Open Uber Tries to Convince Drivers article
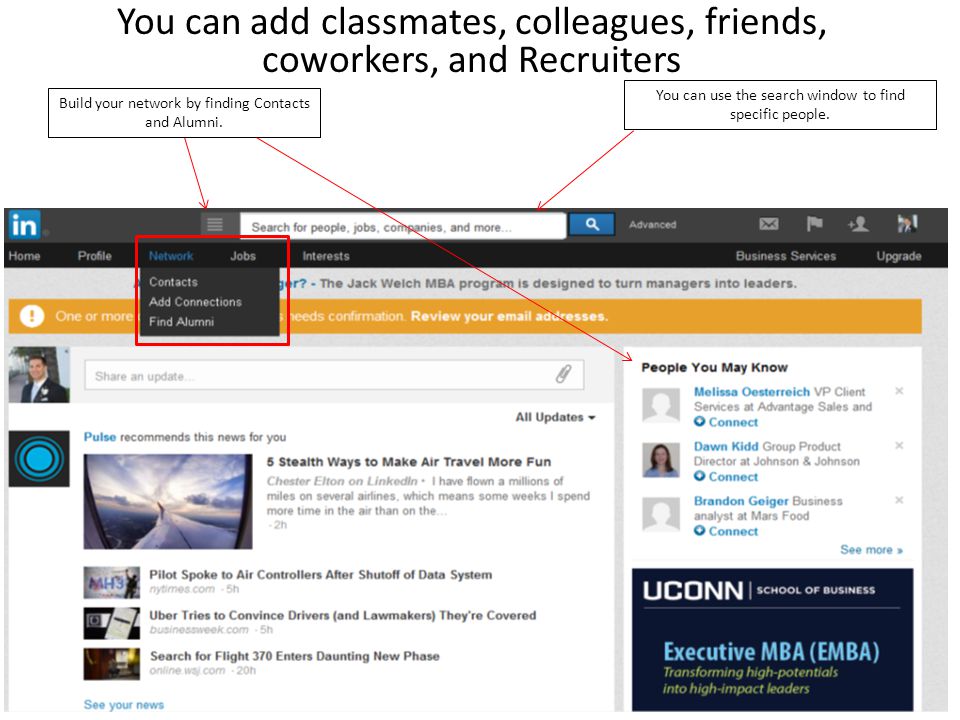Image resolution: width=960 pixels, height=720 pixels. (343, 615)
